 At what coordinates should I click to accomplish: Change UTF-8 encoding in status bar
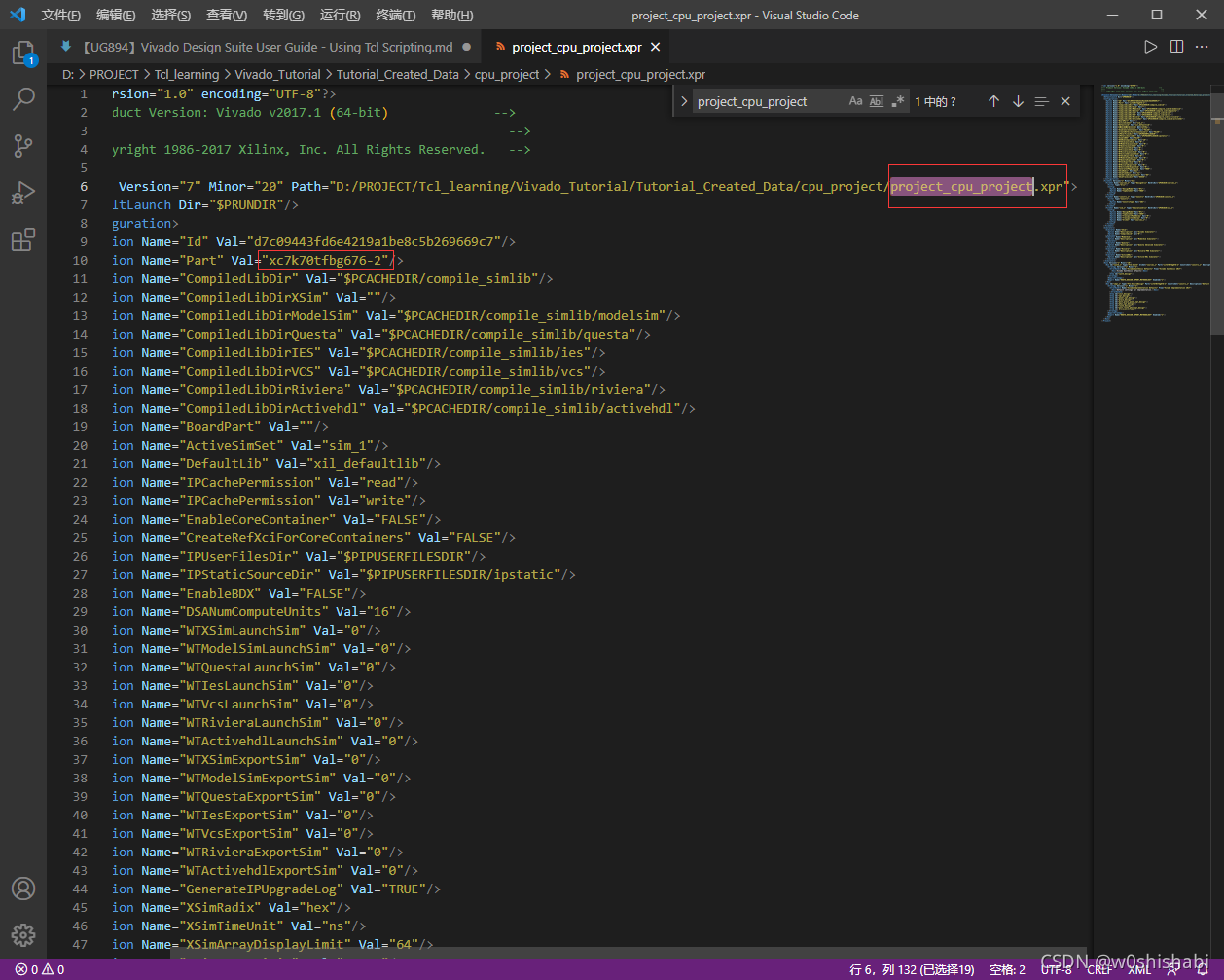coord(1056,969)
